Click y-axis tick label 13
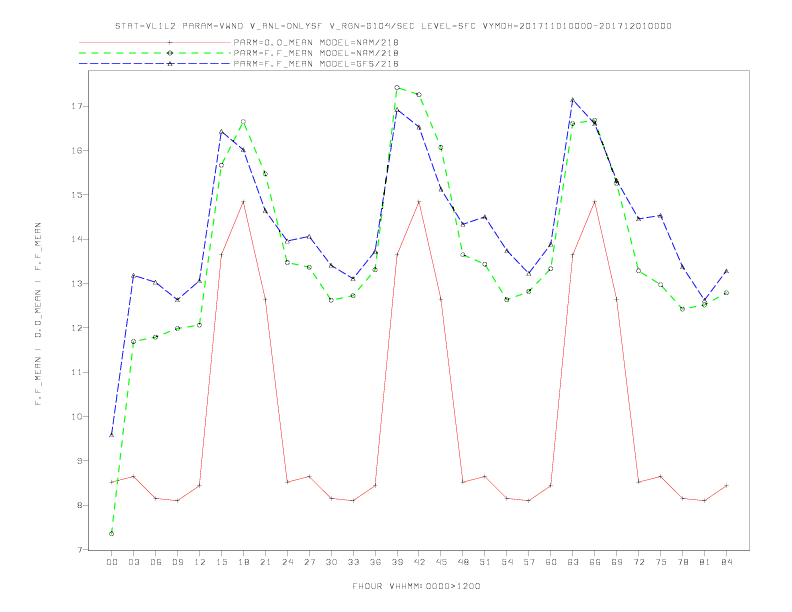The height and width of the screenshot is (612, 792). [x=77, y=283]
